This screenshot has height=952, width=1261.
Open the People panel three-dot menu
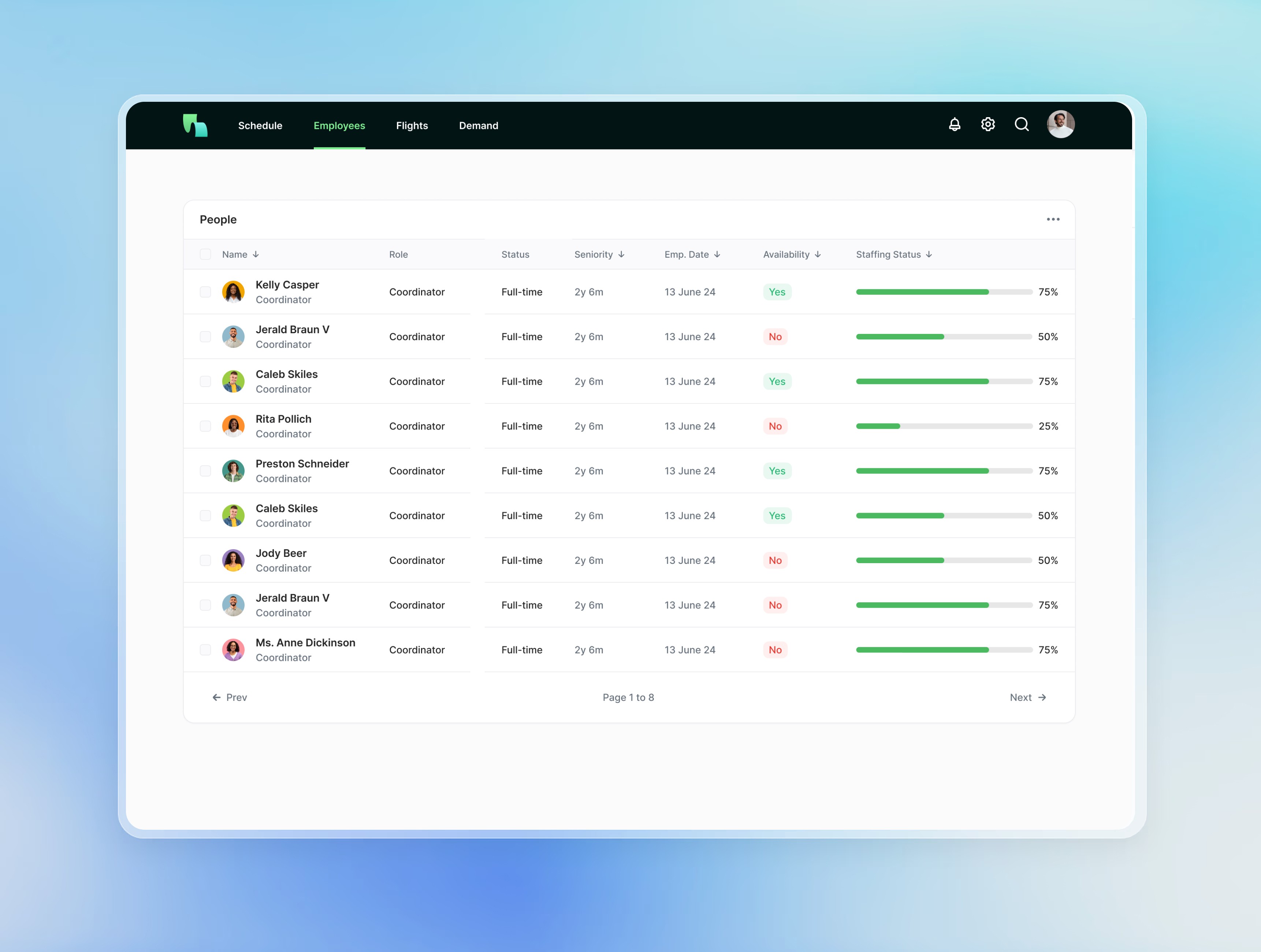coord(1052,219)
